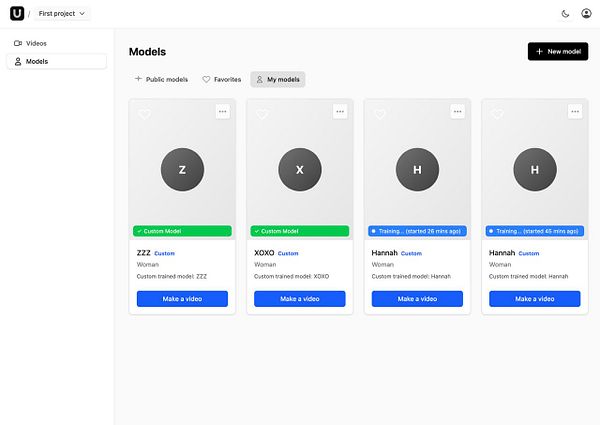Favorite the XOXO model with heart
Screen dimensions: 600x425
click(x=262, y=114)
